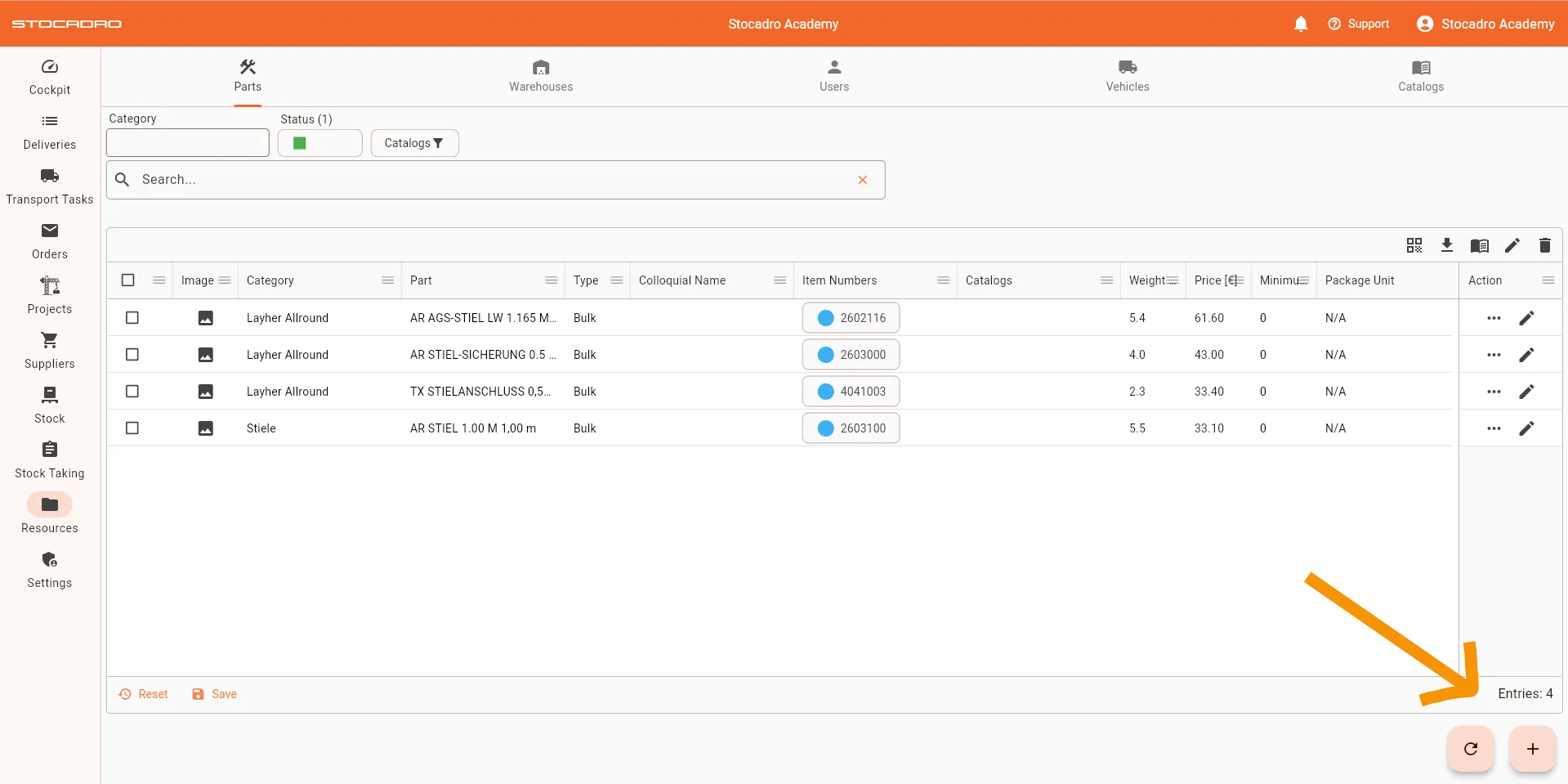Edit the AR STIEL 1.00 M row
Screen dimensions: 1568x784
coord(1526,428)
